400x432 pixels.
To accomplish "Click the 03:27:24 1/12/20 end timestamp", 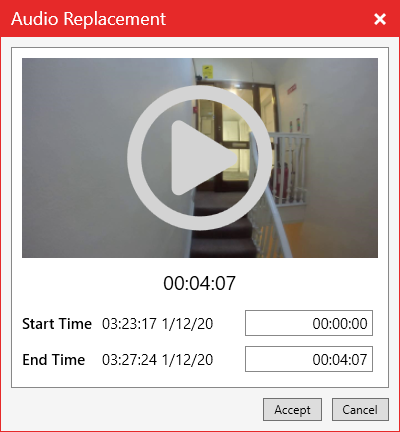I will (157, 360).
